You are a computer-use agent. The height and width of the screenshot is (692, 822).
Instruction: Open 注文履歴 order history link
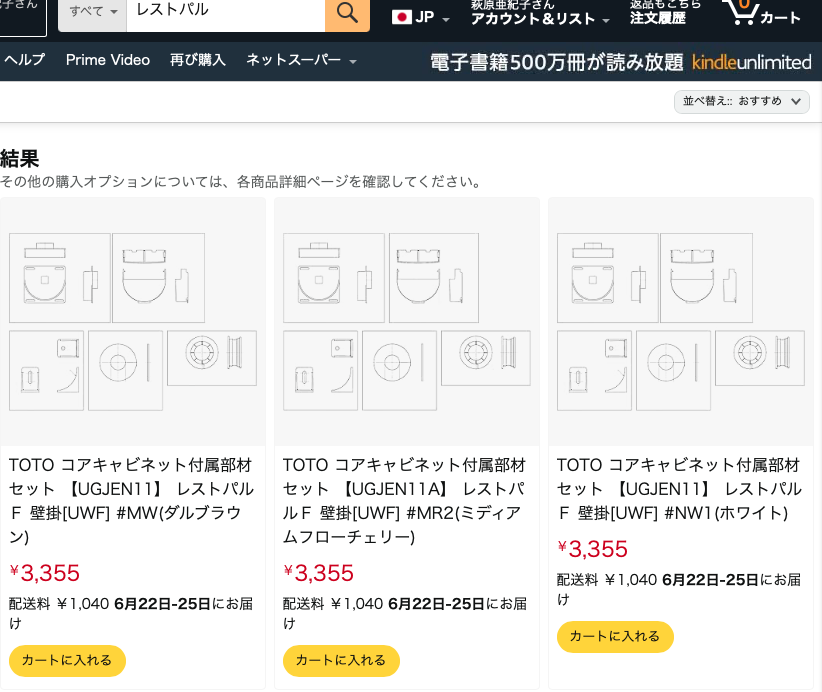[x=658, y=18]
